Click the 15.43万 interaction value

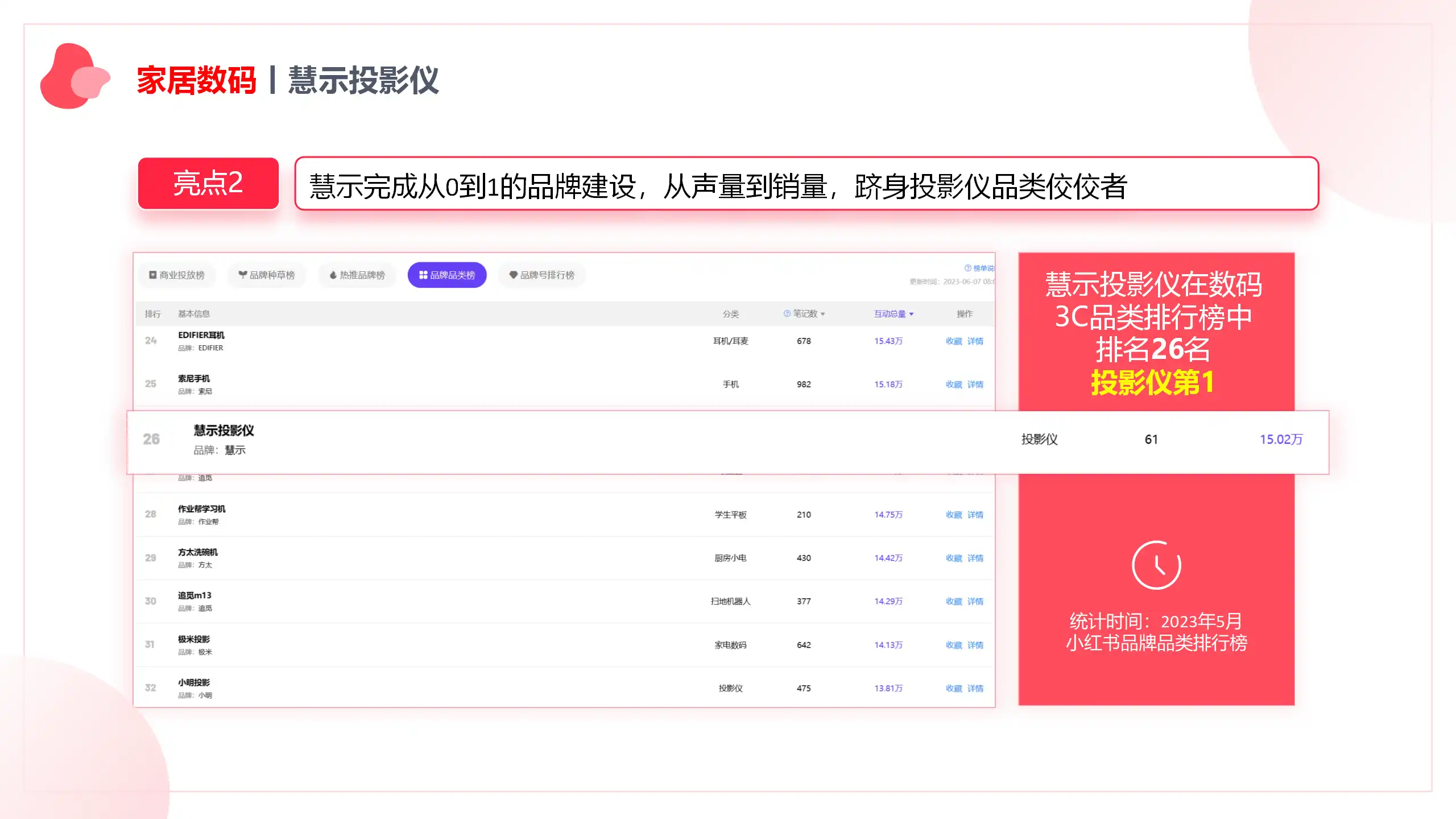tap(888, 341)
